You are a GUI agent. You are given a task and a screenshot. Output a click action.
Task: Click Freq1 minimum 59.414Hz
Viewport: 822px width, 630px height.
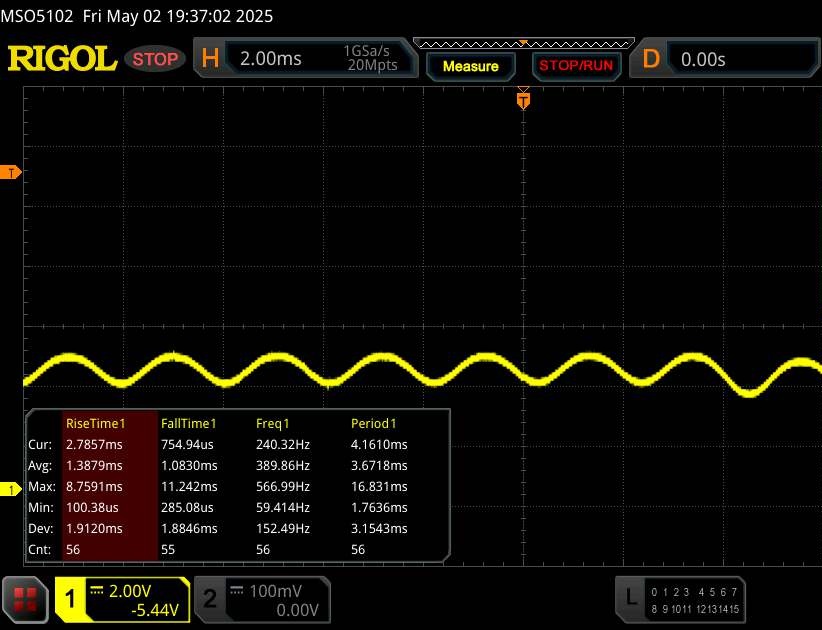click(x=283, y=507)
